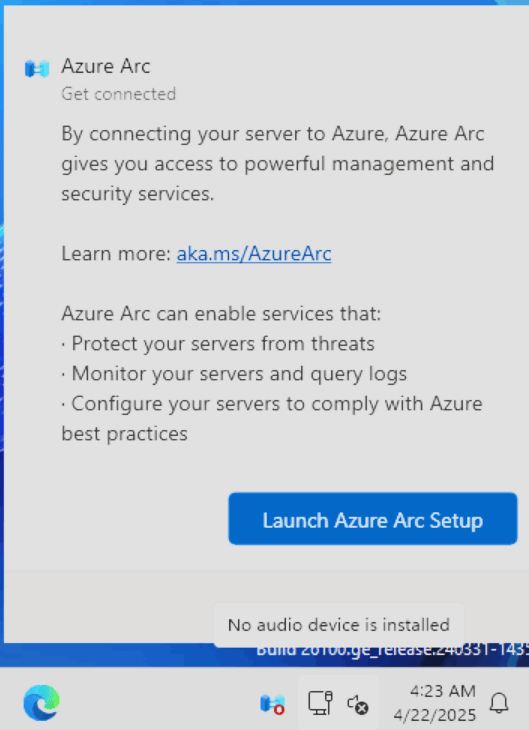Image resolution: width=529 pixels, height=730 pixels.
Task: Click the No audio device tooltip
Action: [339, 625]
